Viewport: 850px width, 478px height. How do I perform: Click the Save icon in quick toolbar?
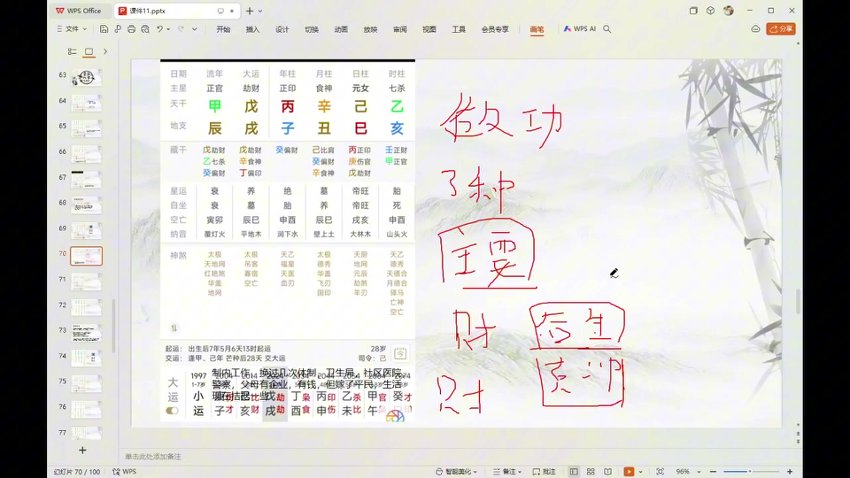tap(104, 29)
